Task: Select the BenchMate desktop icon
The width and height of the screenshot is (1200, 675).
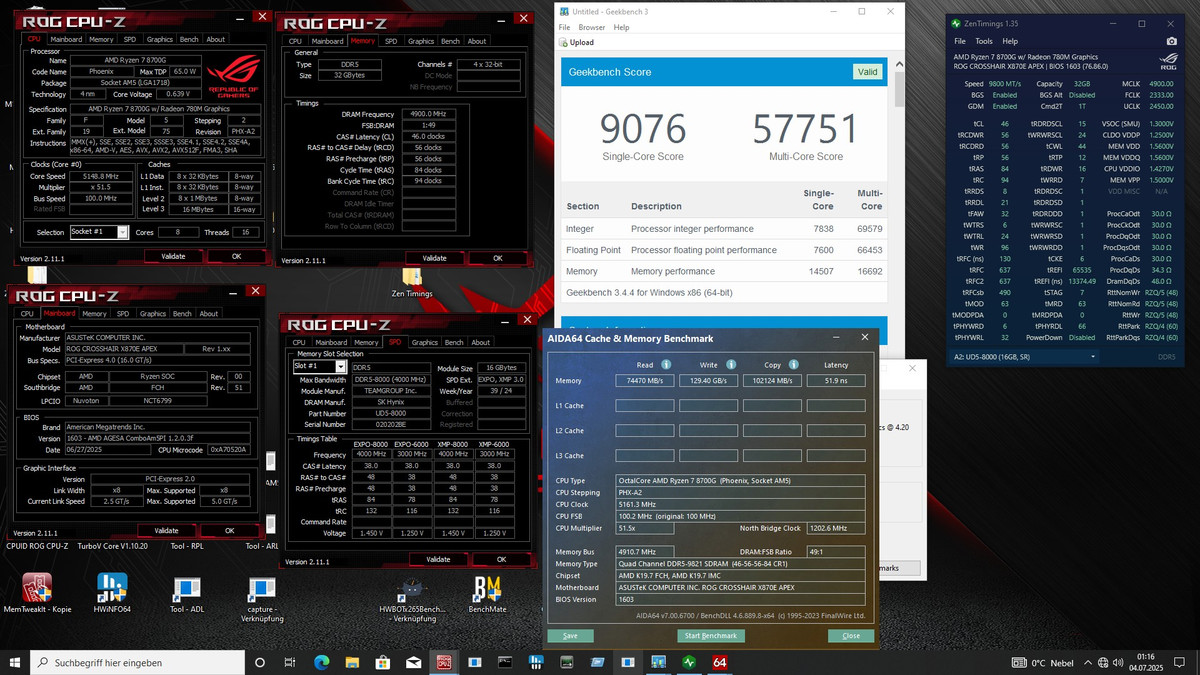Action: tap(487, 594)
